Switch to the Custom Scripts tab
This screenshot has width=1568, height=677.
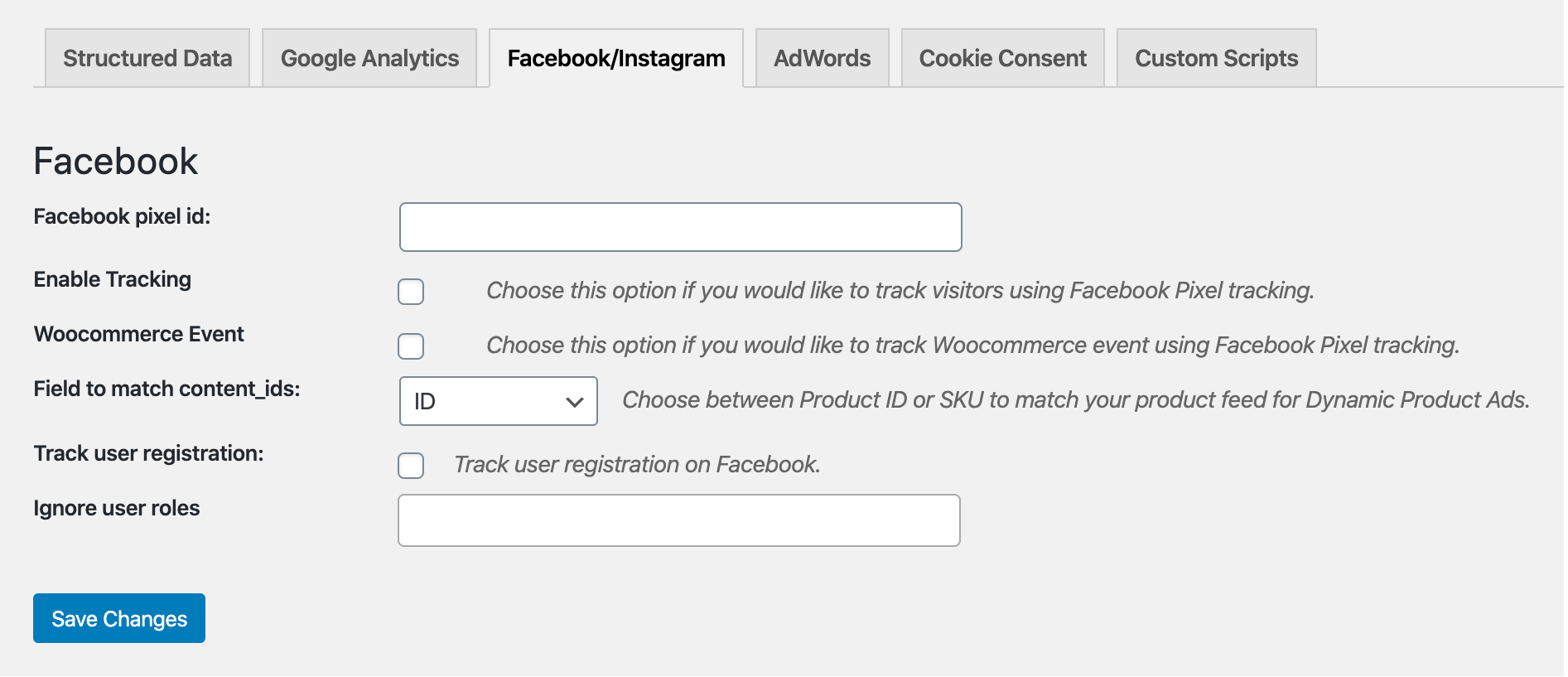(x=1216, y=58)
